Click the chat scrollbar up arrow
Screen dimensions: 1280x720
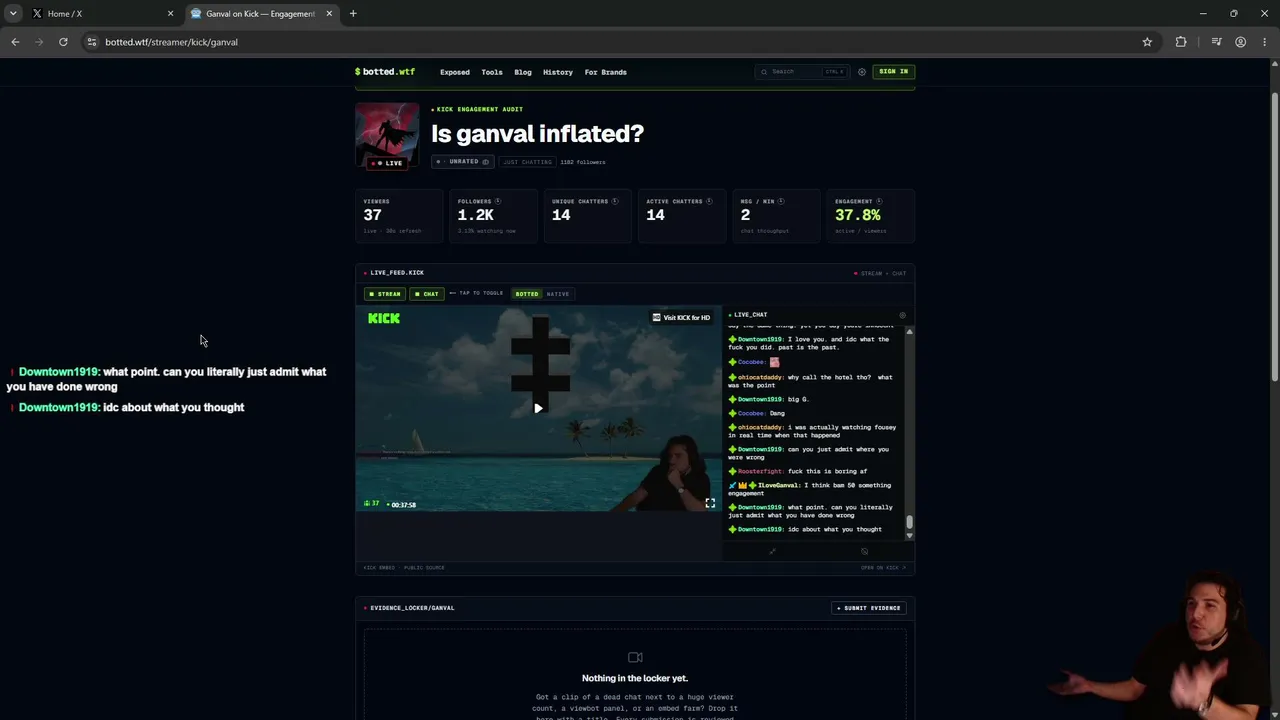click(909, 331)
